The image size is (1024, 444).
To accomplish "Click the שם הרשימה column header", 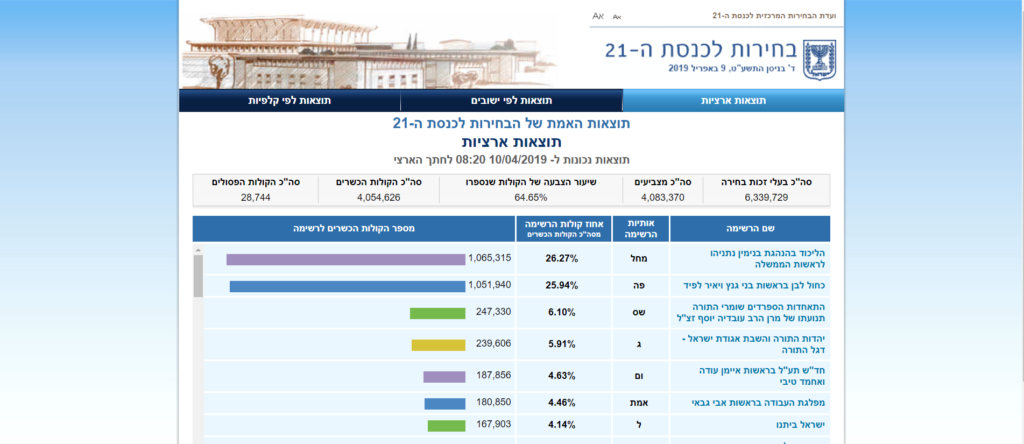I will click(750, 229).
